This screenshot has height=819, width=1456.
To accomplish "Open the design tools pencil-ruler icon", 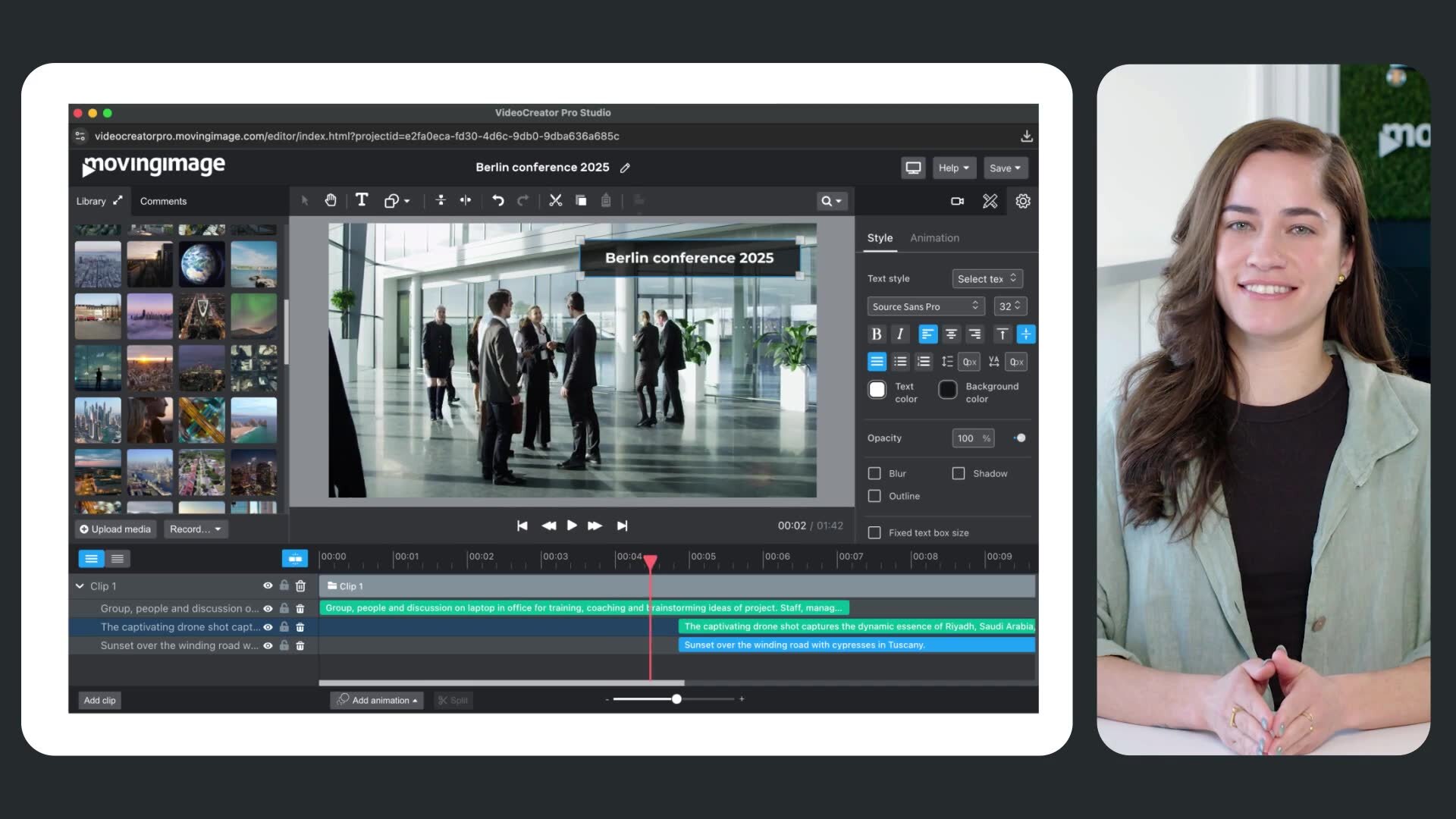I will pos(990,201).
